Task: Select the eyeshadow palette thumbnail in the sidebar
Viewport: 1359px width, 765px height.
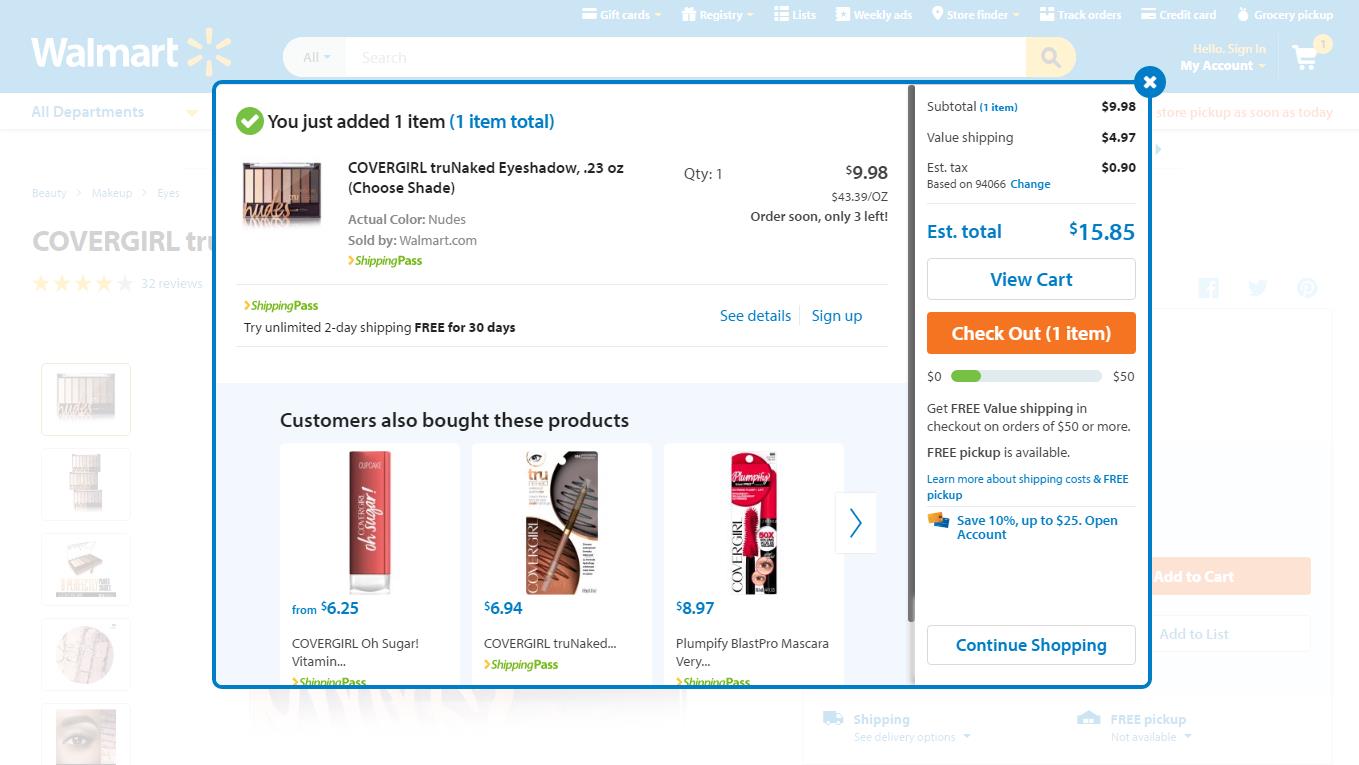Action: click(x=86, y=398)
